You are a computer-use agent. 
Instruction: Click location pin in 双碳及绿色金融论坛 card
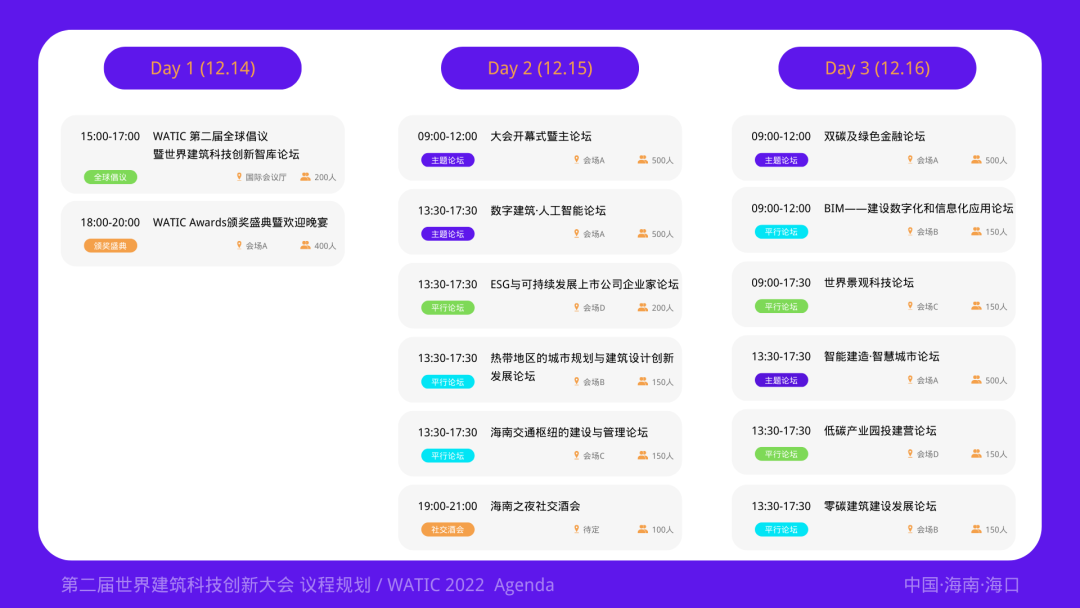point(910,160)
